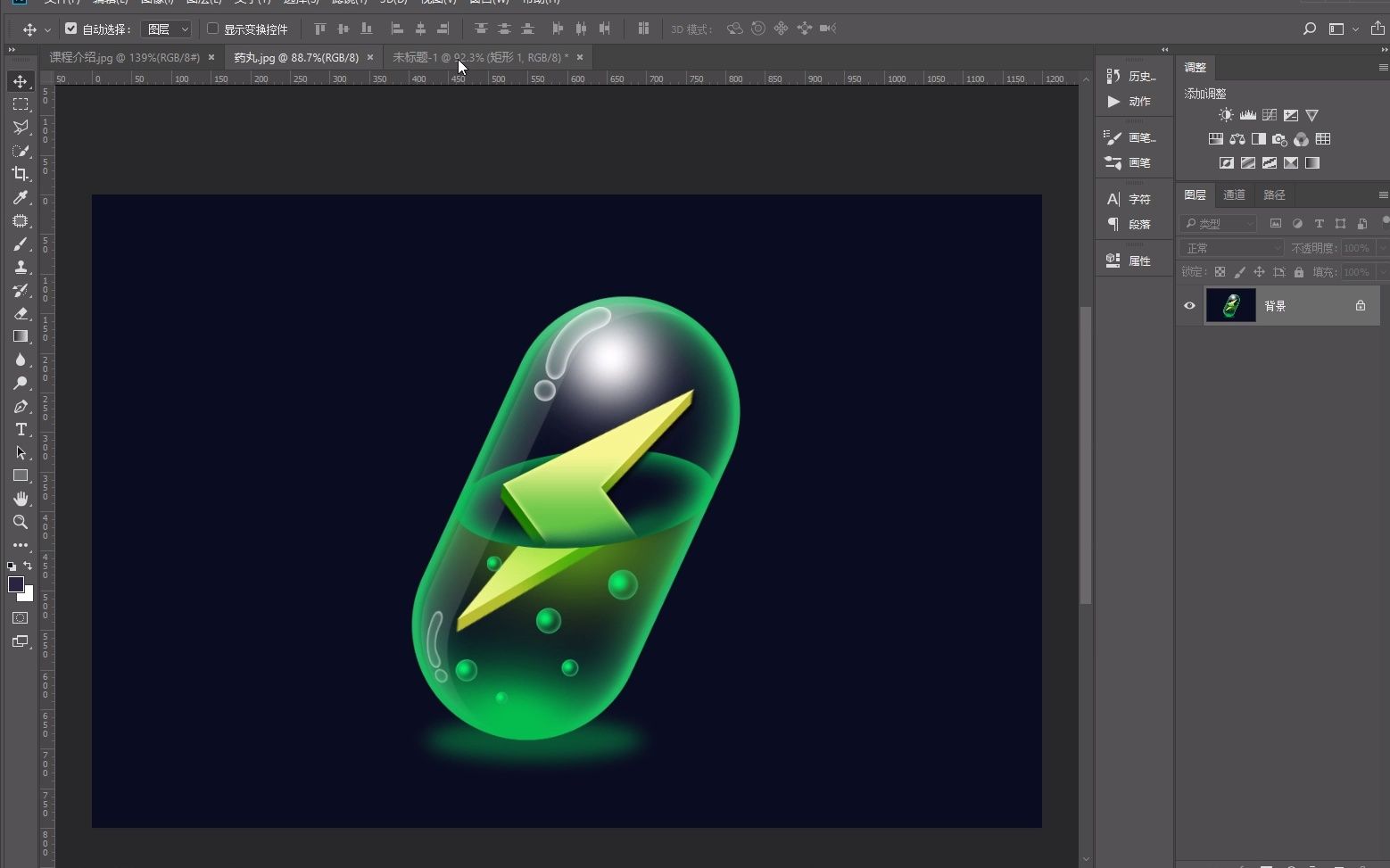Open the 动作 panel button

coord(1133,101)
